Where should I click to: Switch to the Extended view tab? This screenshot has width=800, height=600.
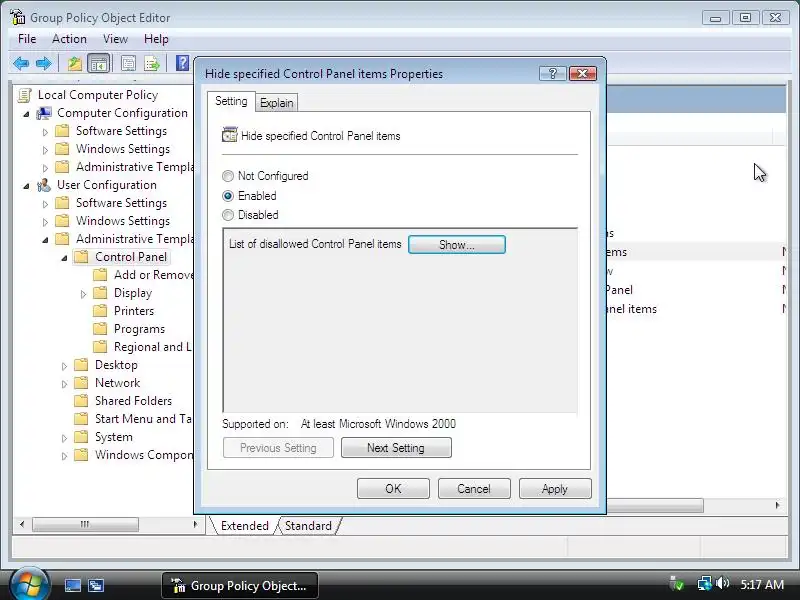click(x=244, y=526)
